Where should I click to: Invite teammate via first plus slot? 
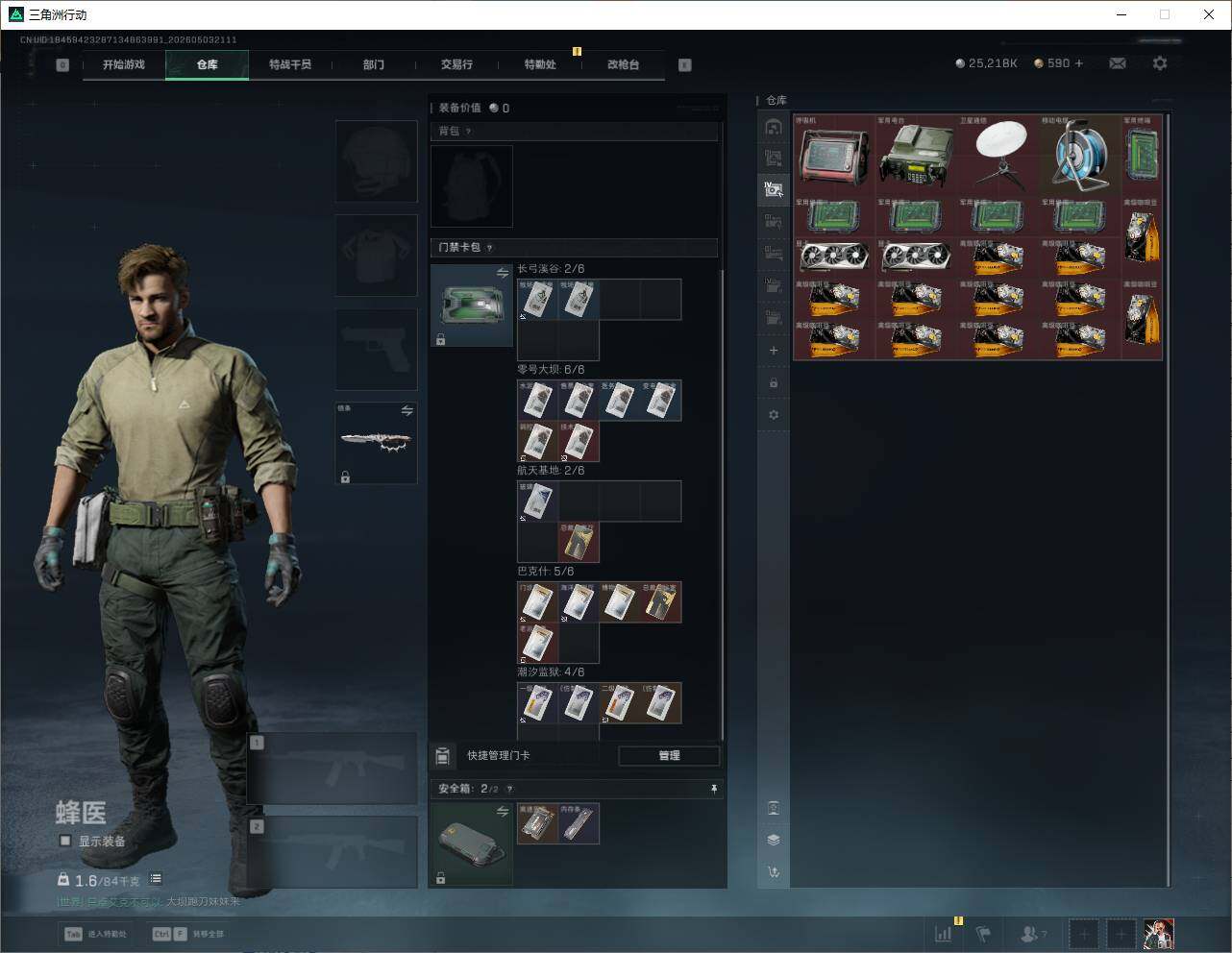pos(1083,933)
